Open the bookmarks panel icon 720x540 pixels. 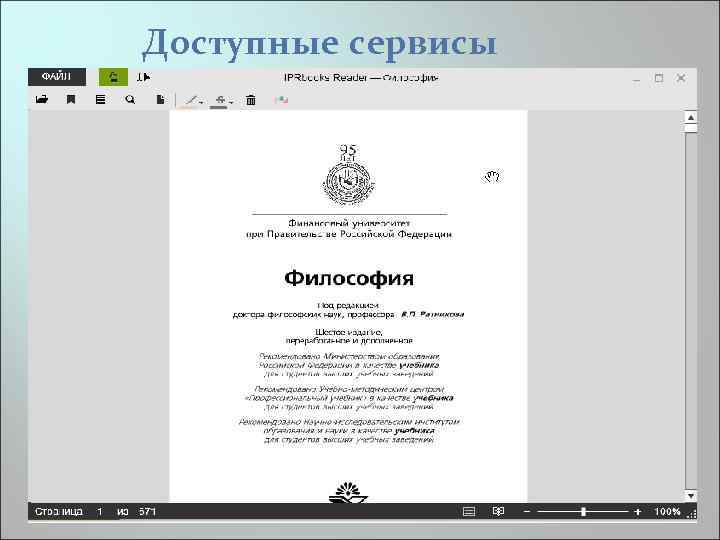71,99
